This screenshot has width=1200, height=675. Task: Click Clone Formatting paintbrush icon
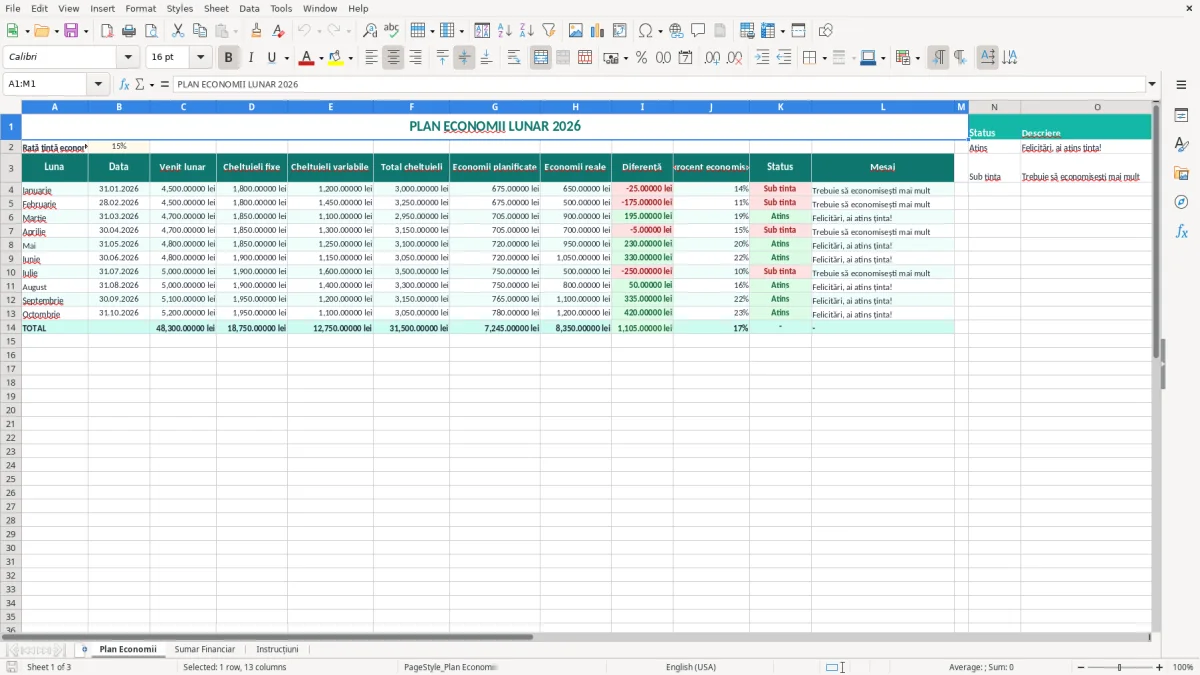[x=257, y=31]
